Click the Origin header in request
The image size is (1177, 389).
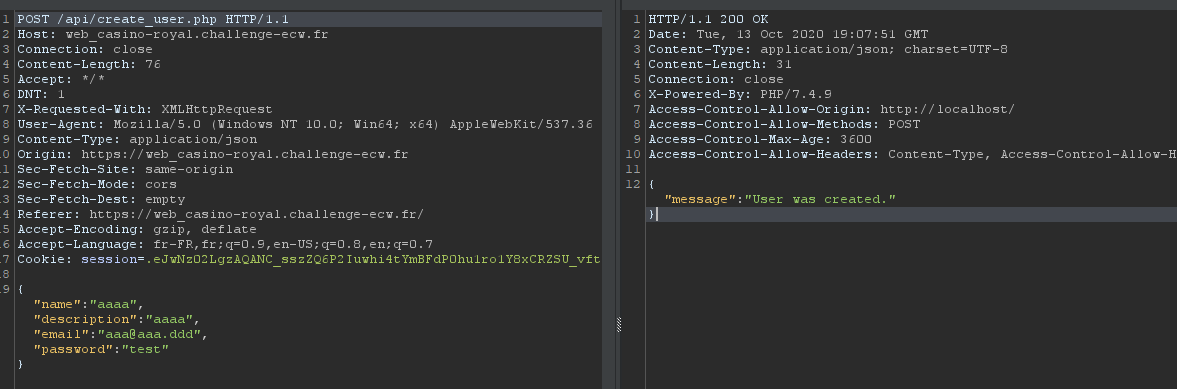point(212,155)
